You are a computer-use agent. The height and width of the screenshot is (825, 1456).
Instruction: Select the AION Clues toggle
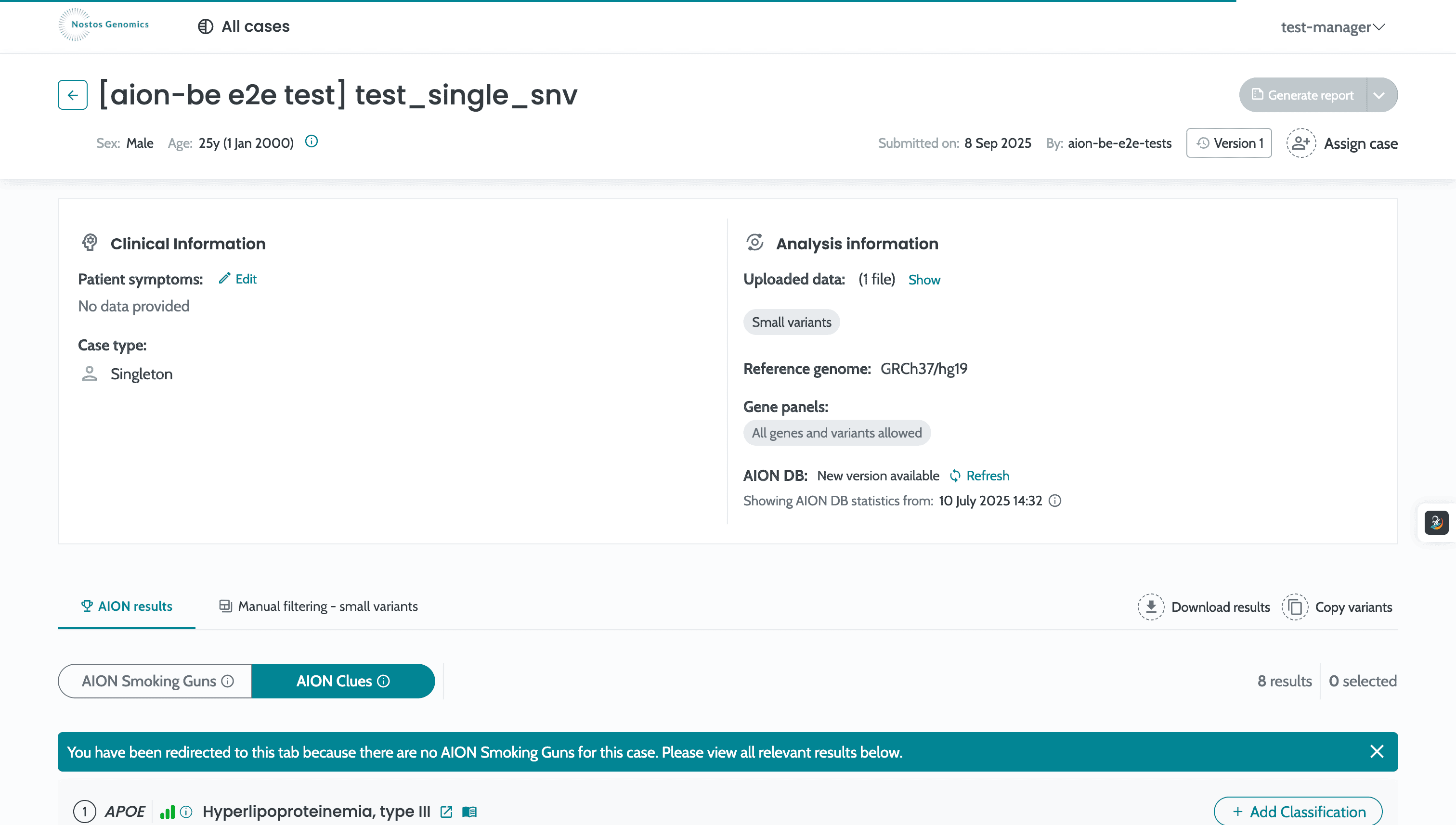click(x=343, y=681)
